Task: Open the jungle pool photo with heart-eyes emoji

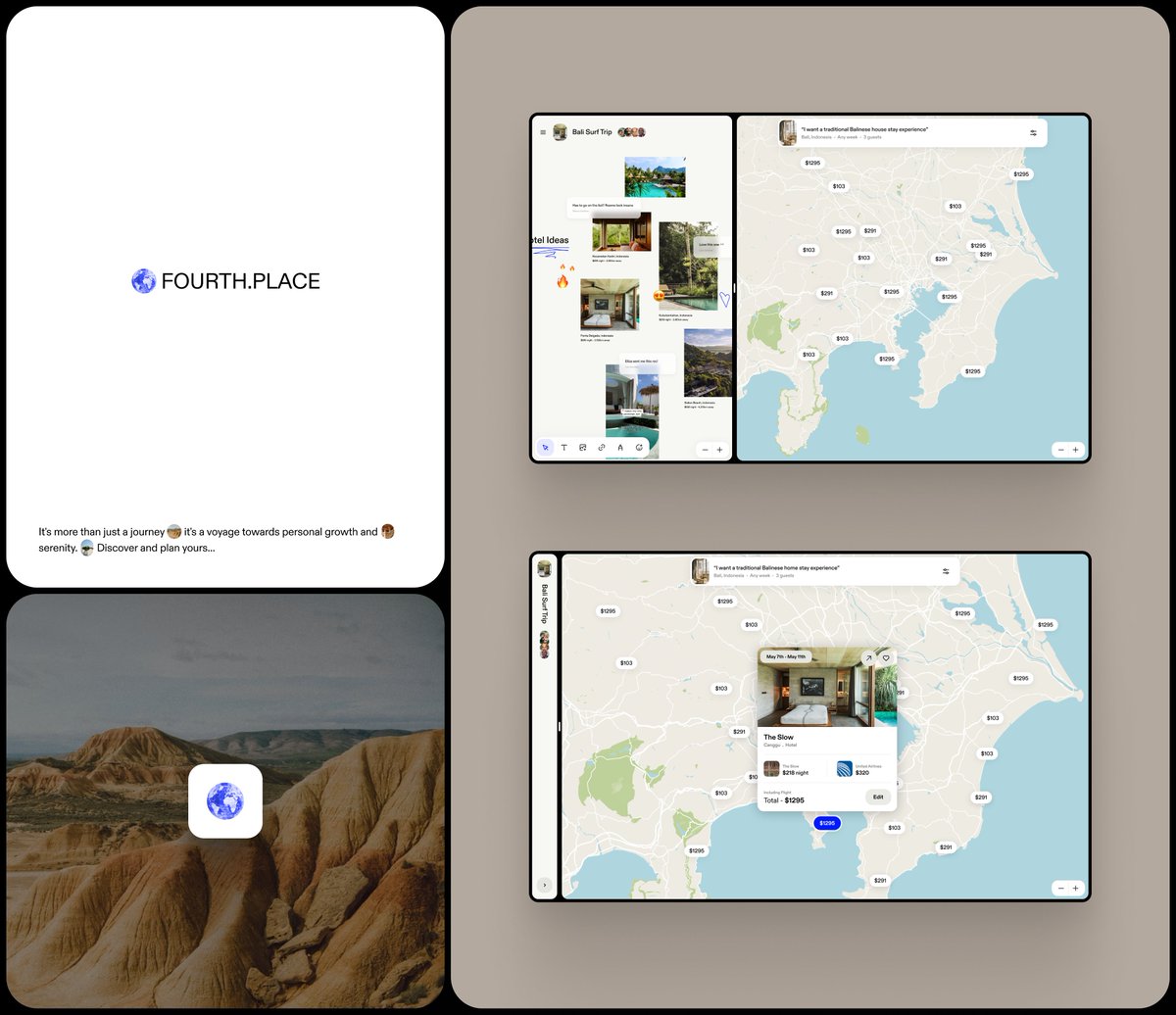Action: (688, 267)
